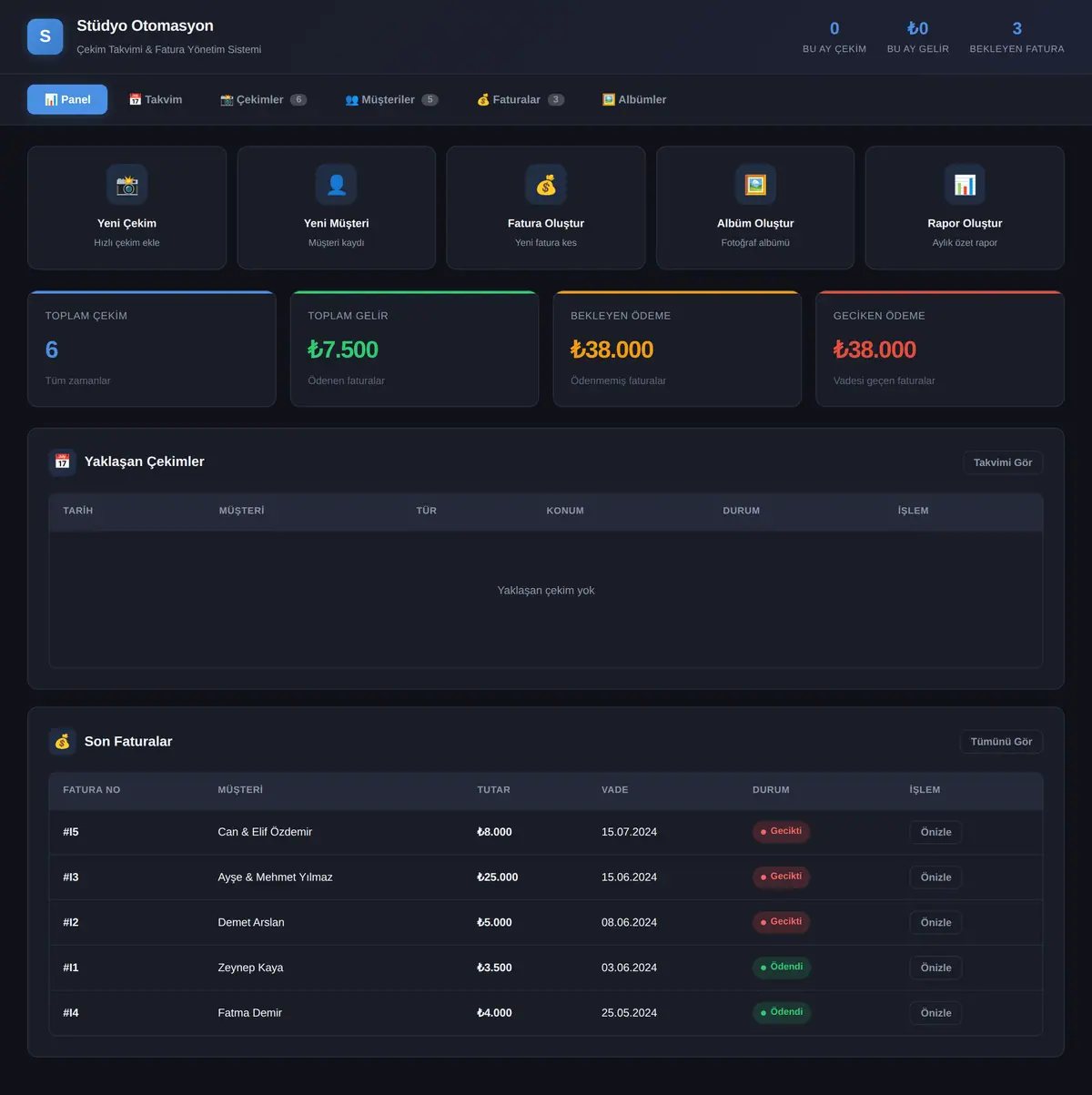Click the due date 08.06.2024
1092x1095 pixels.
[x=629, y=922]
